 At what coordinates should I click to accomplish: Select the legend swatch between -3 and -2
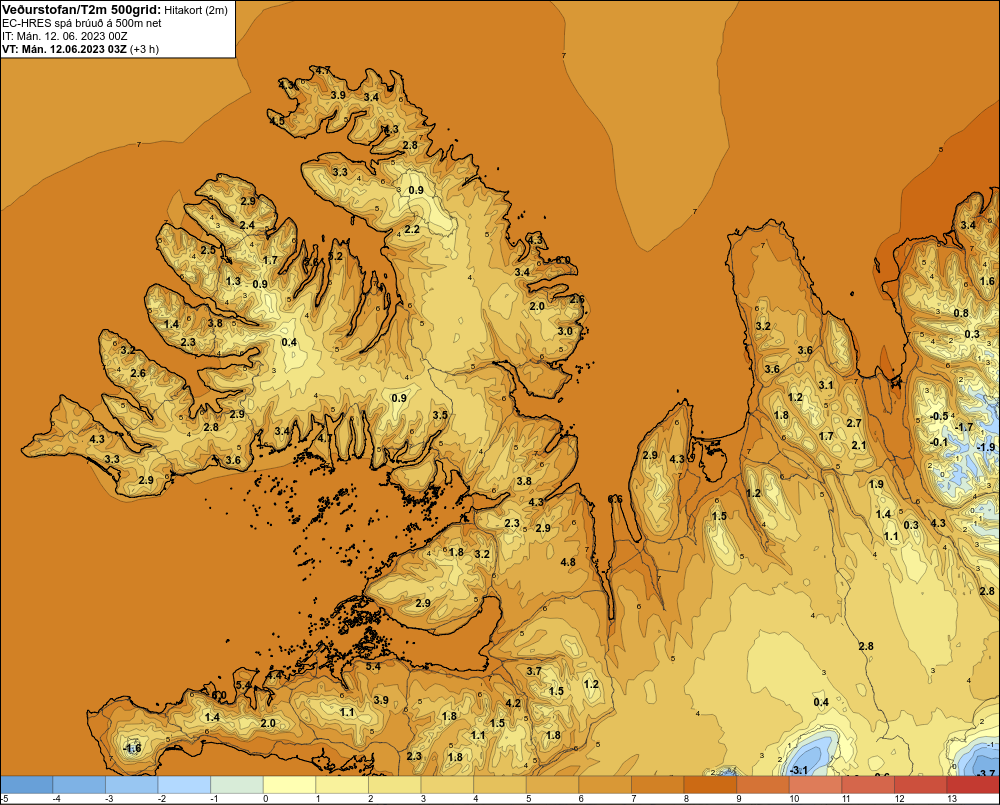tap(131, 785)
